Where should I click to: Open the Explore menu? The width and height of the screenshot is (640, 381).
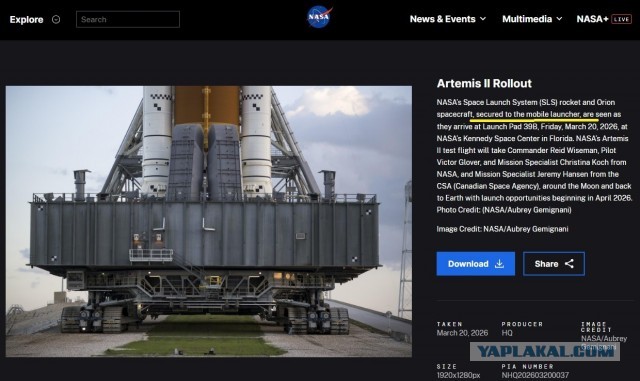[x=27, y=20]
